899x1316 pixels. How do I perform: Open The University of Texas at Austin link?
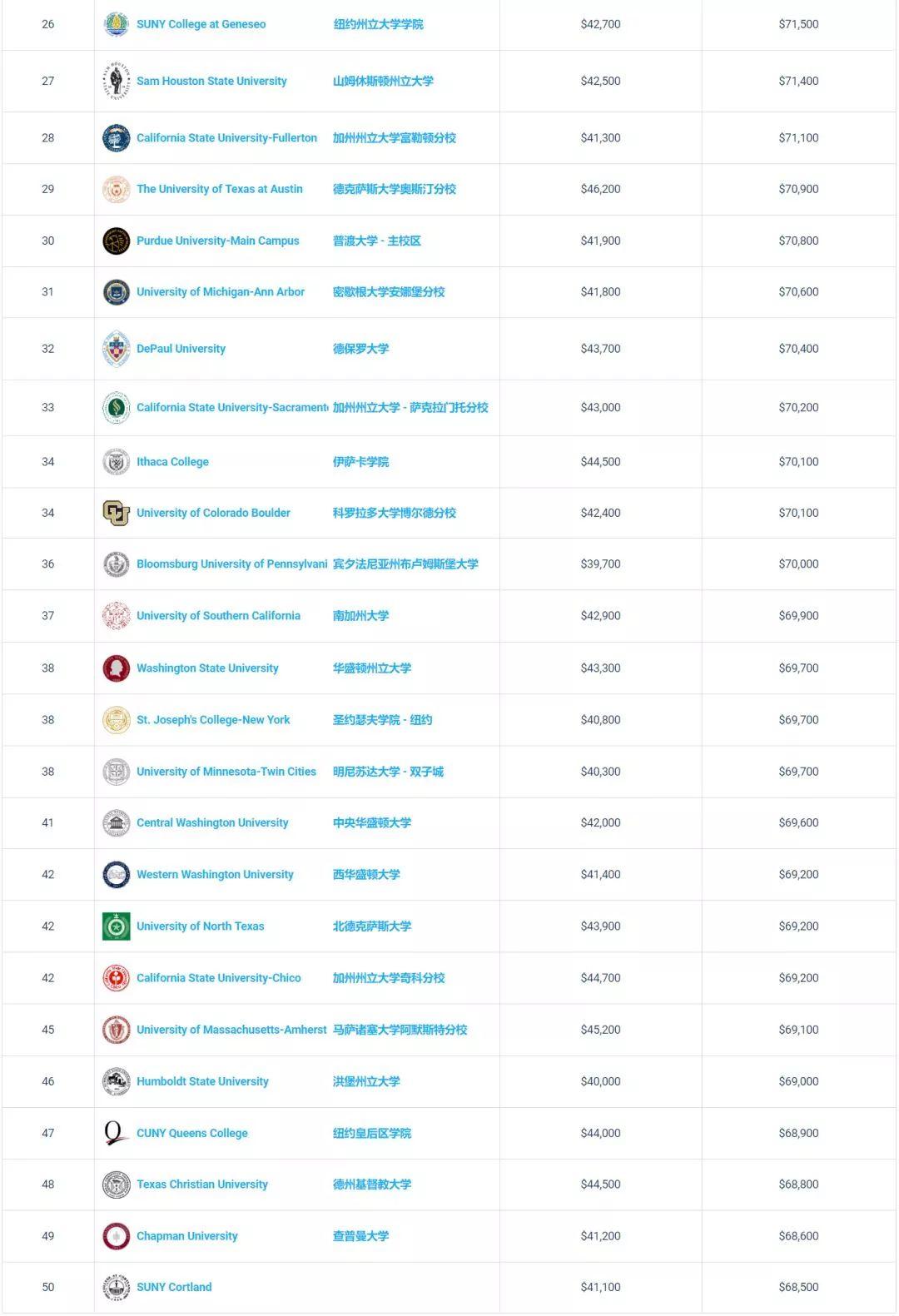pyautogui.click(x=220, y=189)
